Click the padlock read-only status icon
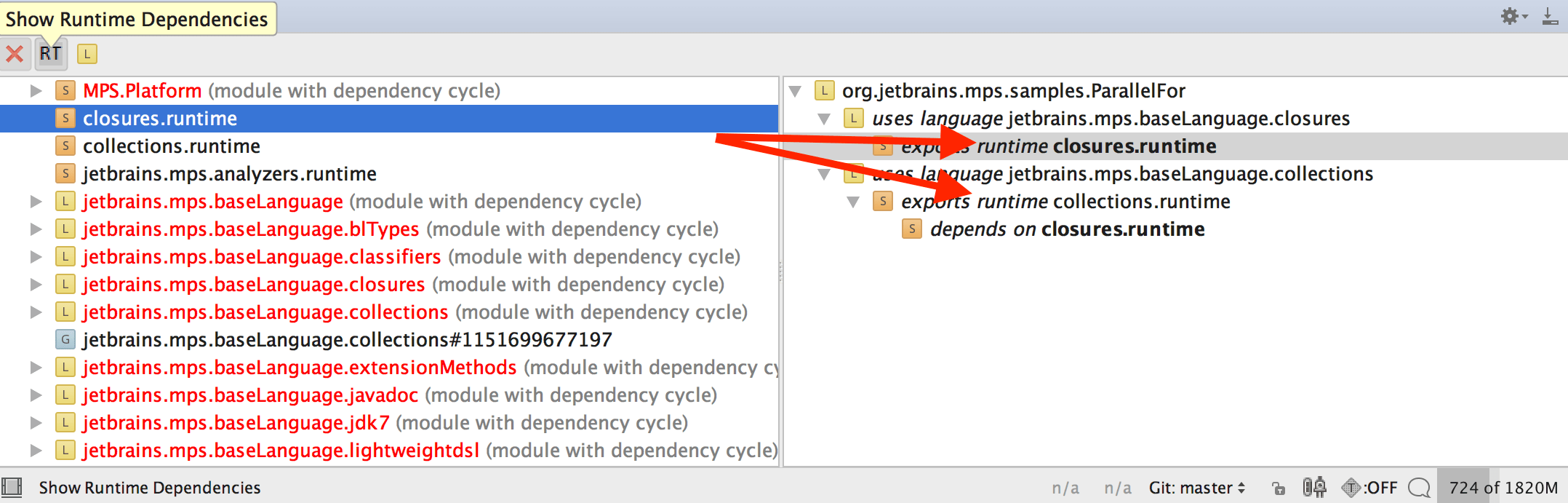 click(1278, 488)
